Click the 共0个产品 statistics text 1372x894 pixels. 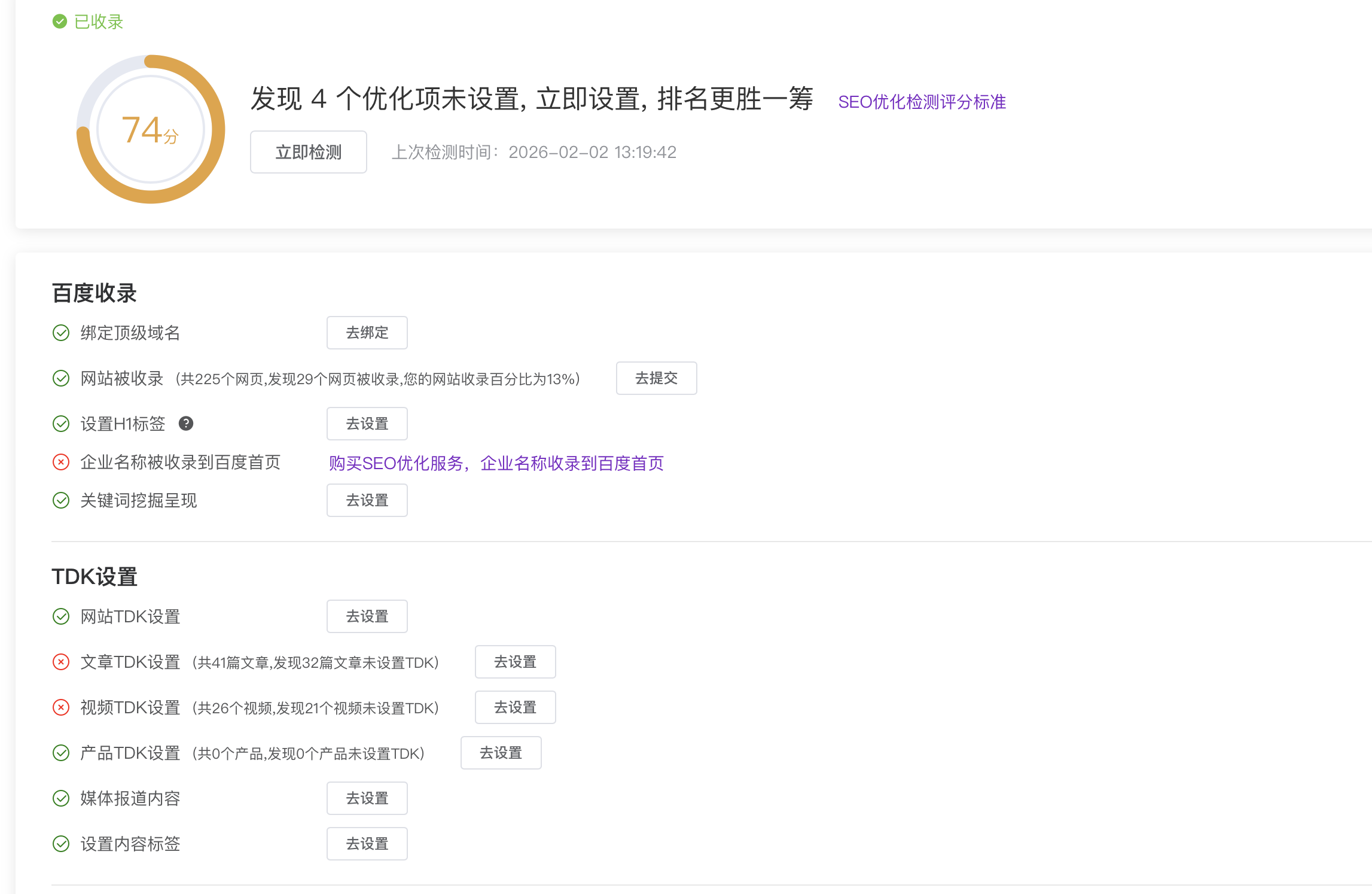pos(309,753)
